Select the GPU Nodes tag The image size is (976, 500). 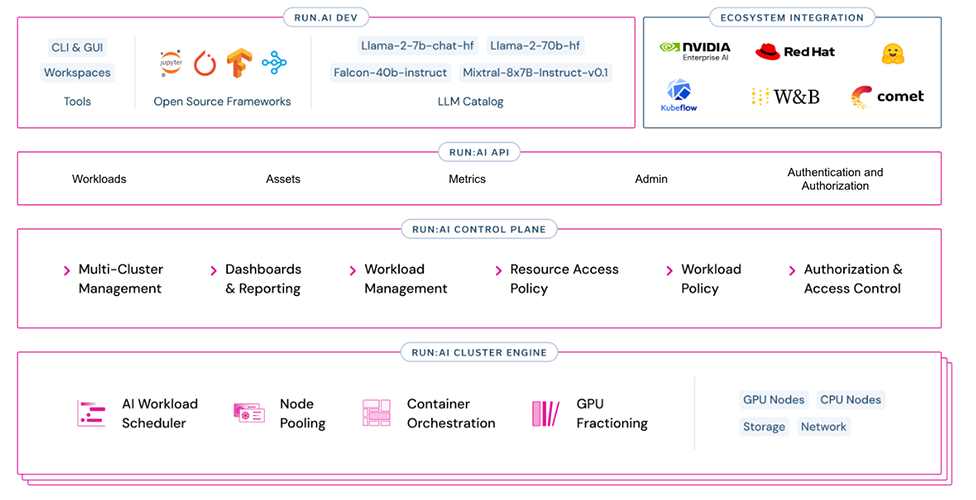[x=774, y=400]
